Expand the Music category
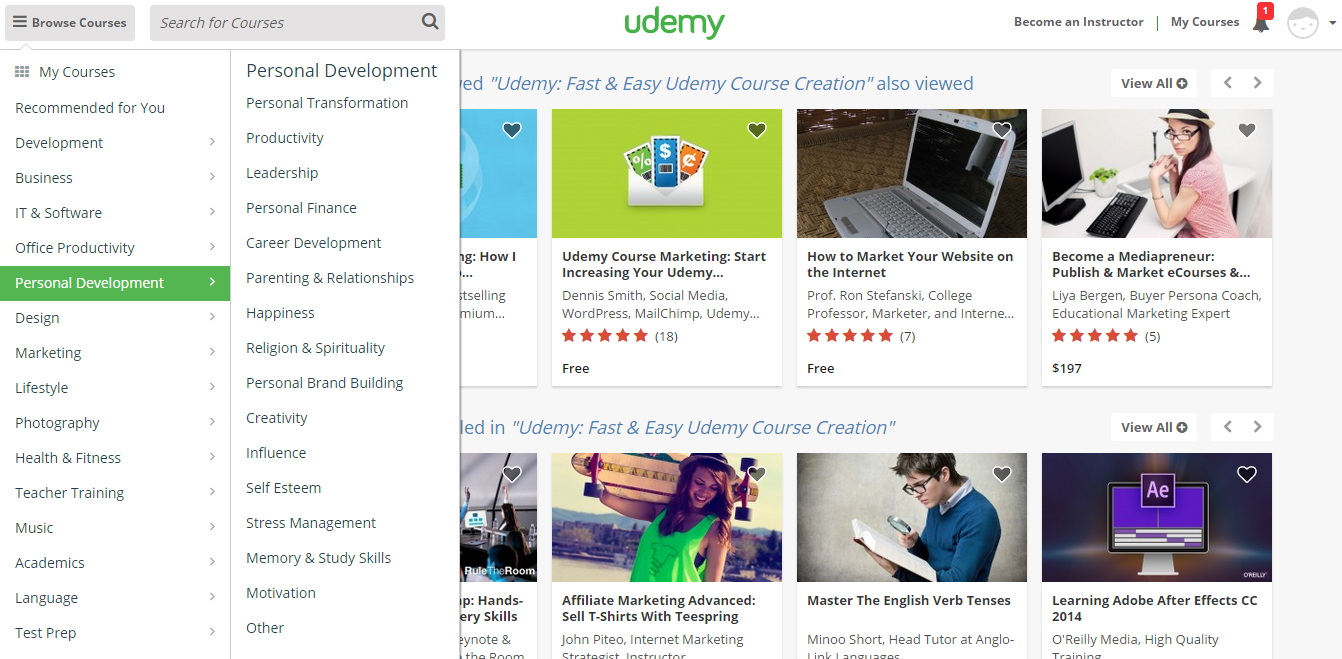The image size is (1342, 659). pyautogui.click(x=115, y=528)
